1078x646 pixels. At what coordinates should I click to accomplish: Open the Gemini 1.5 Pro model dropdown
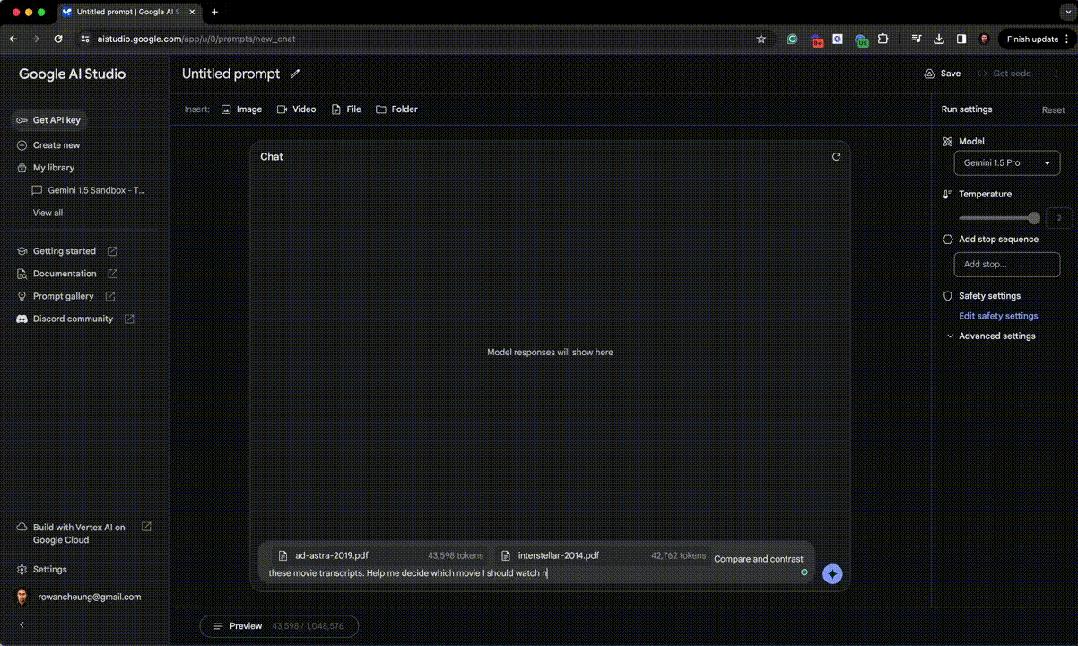(x=1006, y=162)
